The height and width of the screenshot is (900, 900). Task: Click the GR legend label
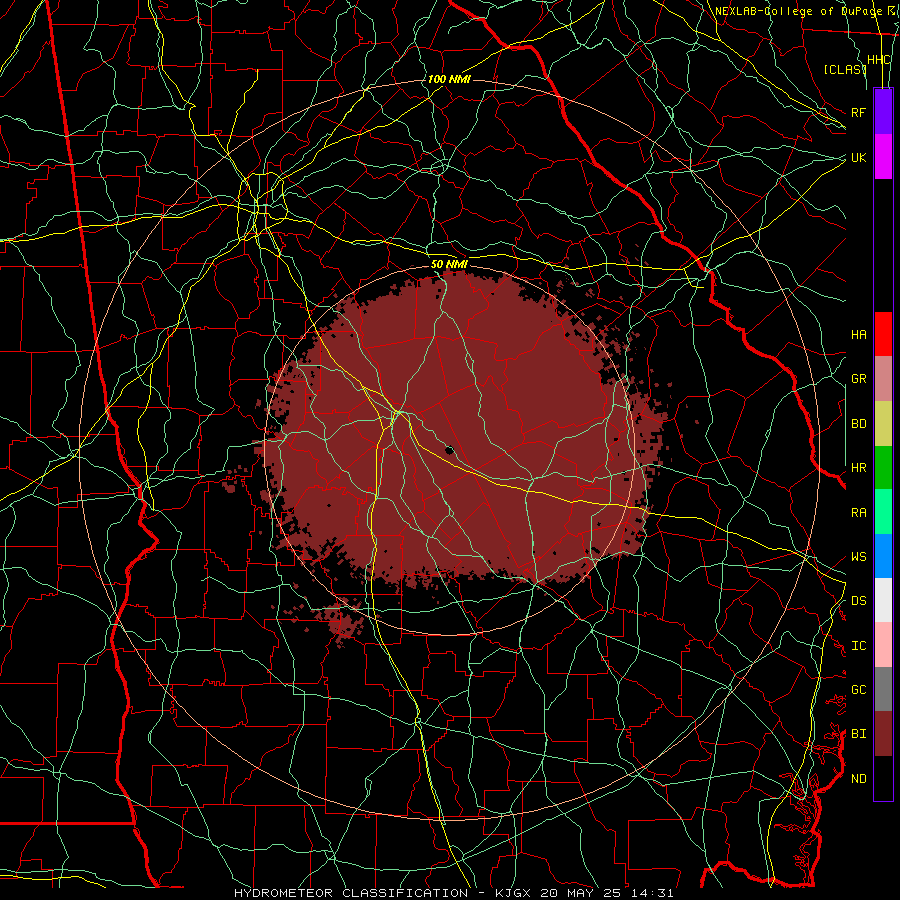click(859, 379)
